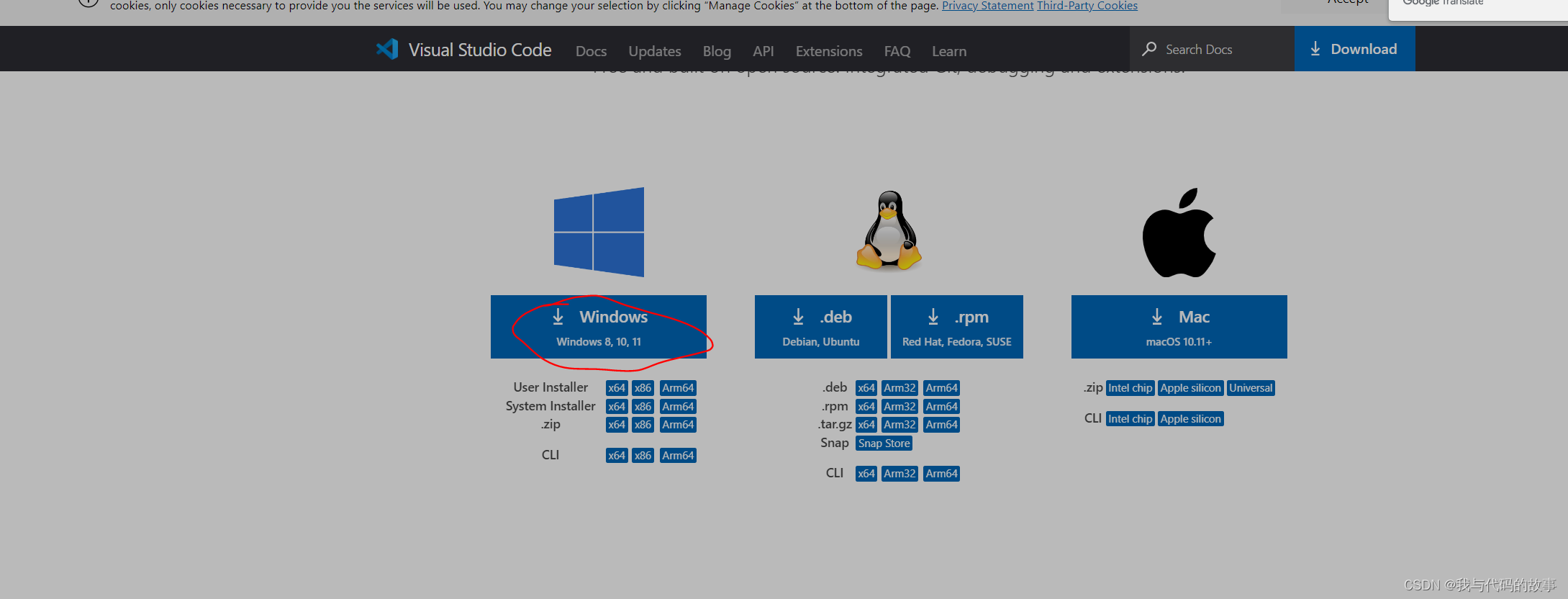1568x599 pixels.
Task: Open the API navigation item
Action: coord(763,51)
